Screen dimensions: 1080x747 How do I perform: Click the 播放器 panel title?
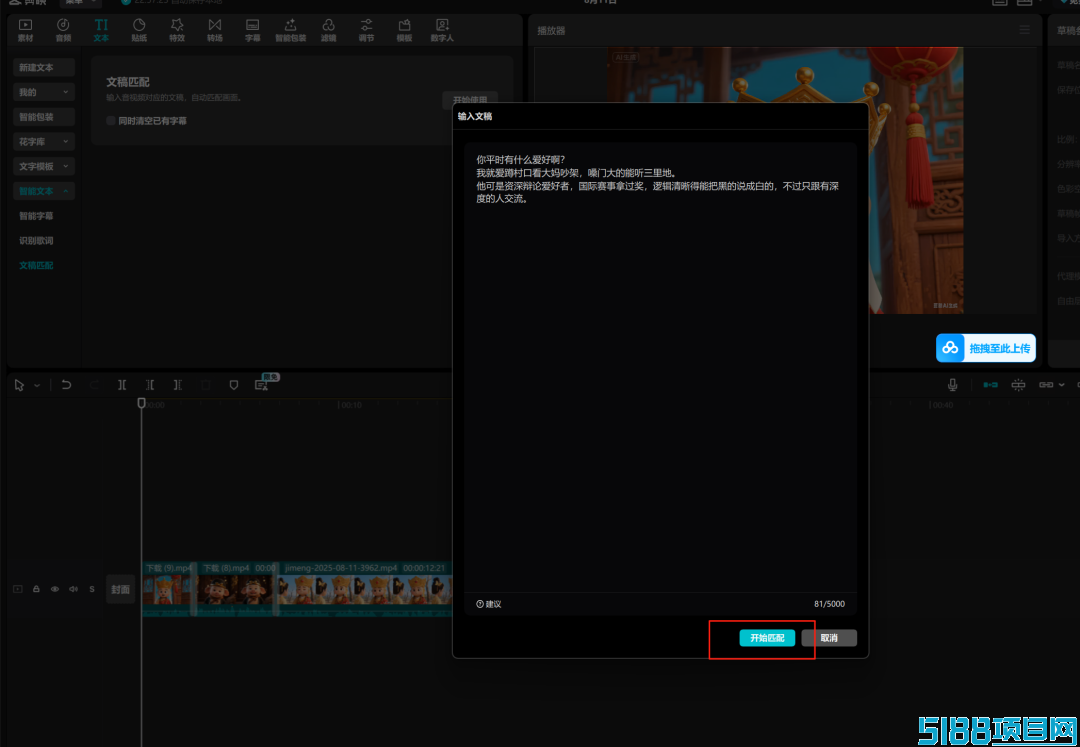coord(552,31)
